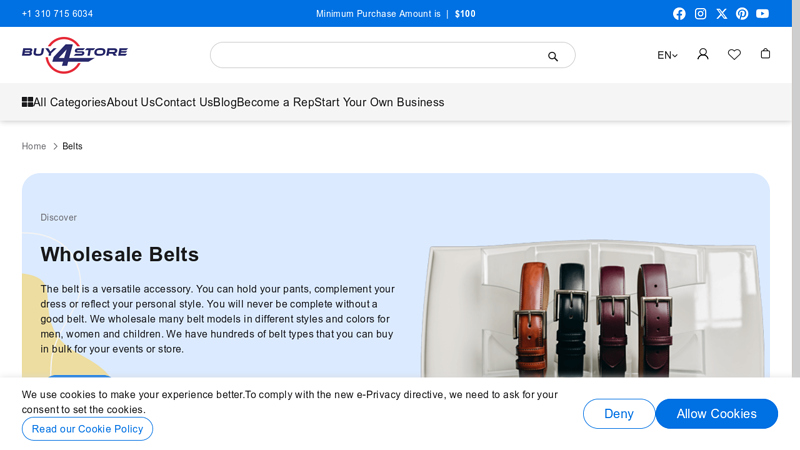800x450 pixels.
Task: Click the search magnifier icon
Action: tap(553, 56)
